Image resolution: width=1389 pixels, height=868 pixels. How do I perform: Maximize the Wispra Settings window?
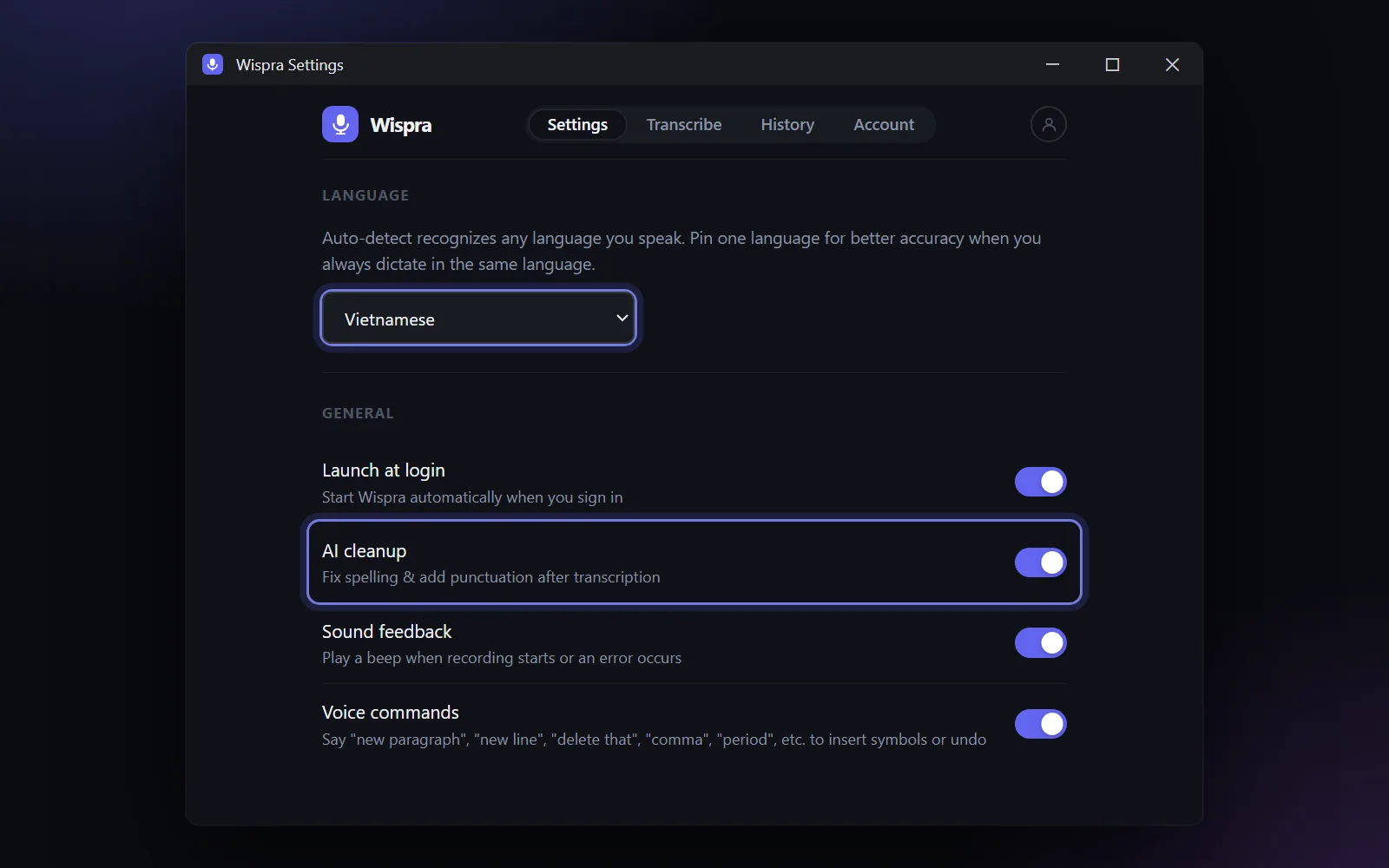(1112, 64)
